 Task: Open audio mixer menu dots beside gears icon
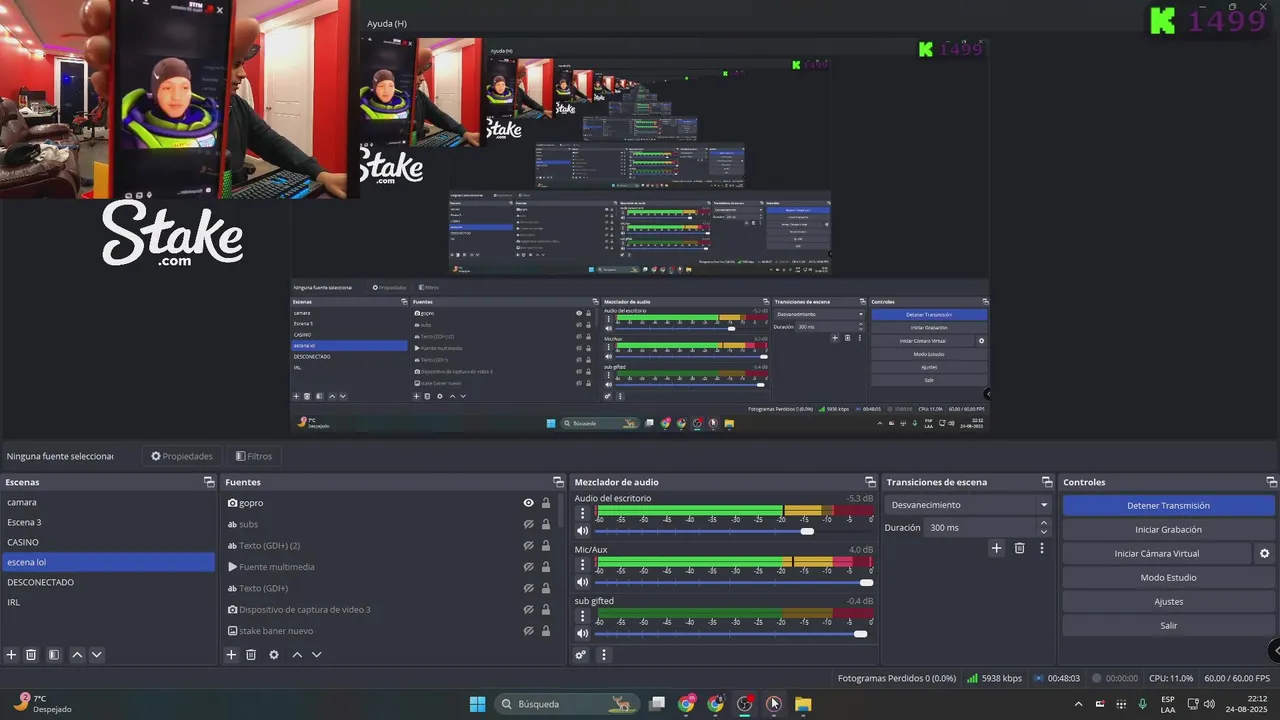pyautogui.click(x=603, y=655)
